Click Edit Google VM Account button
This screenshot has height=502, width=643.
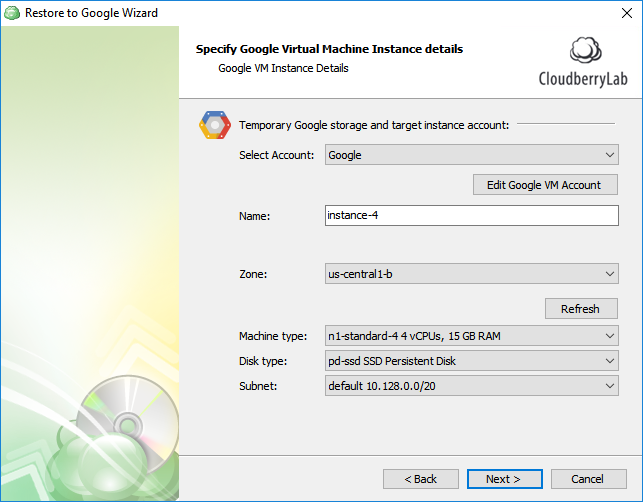(x=545, y=185)
